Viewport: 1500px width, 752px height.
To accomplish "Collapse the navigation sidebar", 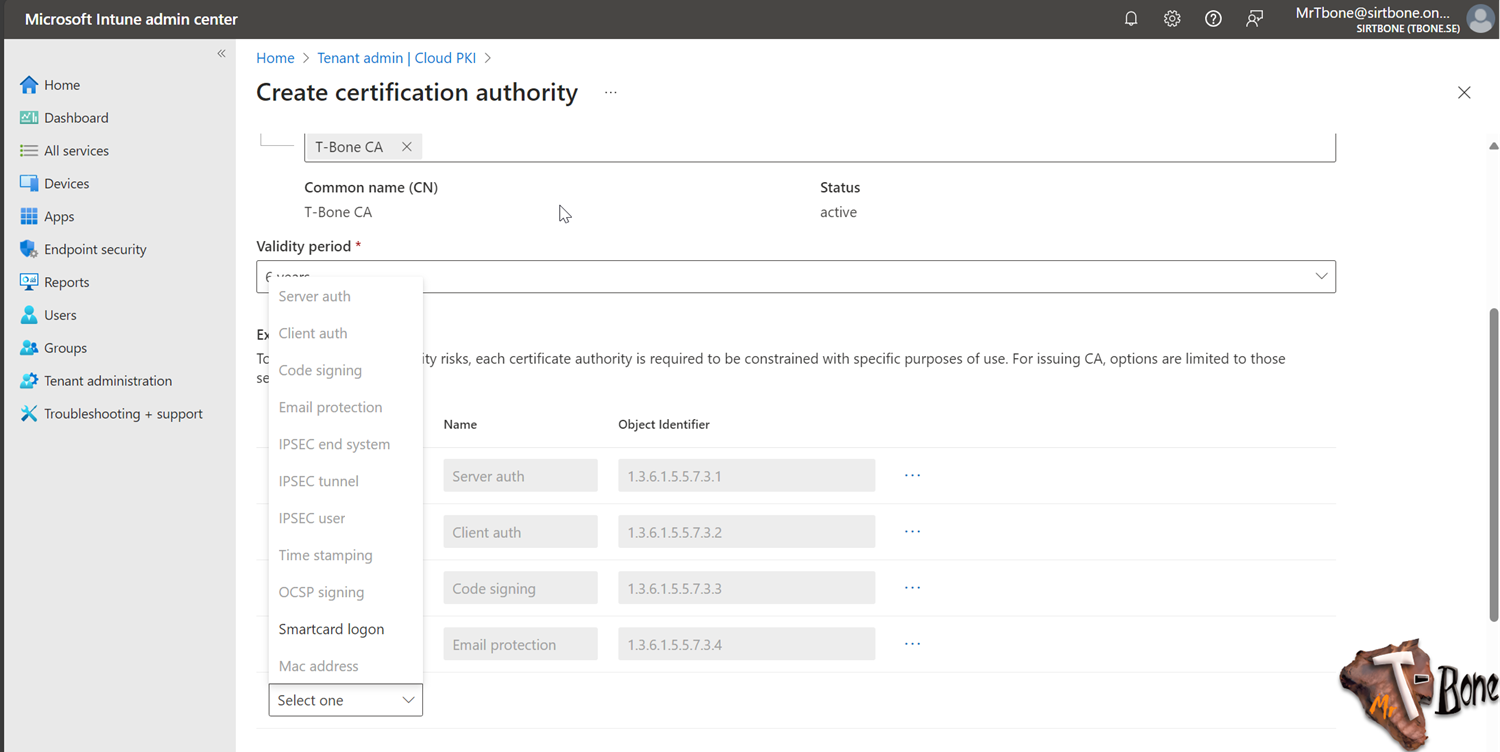I will click(221, 54).
